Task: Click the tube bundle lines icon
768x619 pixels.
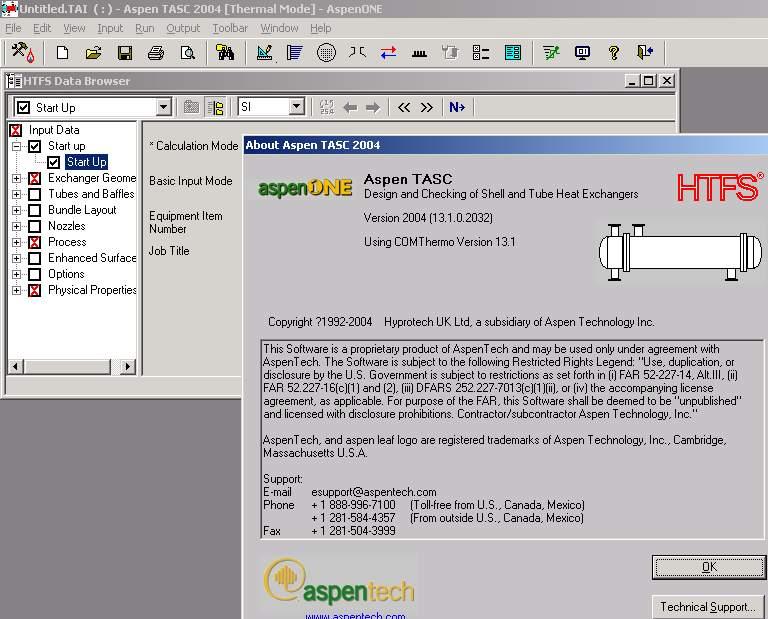Action: [x=294, y=52]
